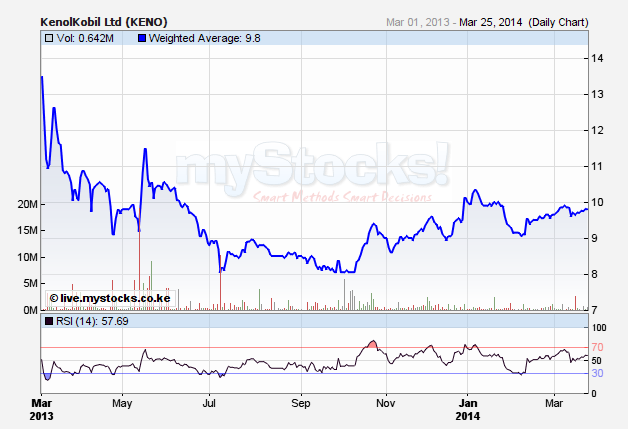The image size is (628, 429).
Task: Click the 30 level on RSI axis
Action: [x=596, y=373]
